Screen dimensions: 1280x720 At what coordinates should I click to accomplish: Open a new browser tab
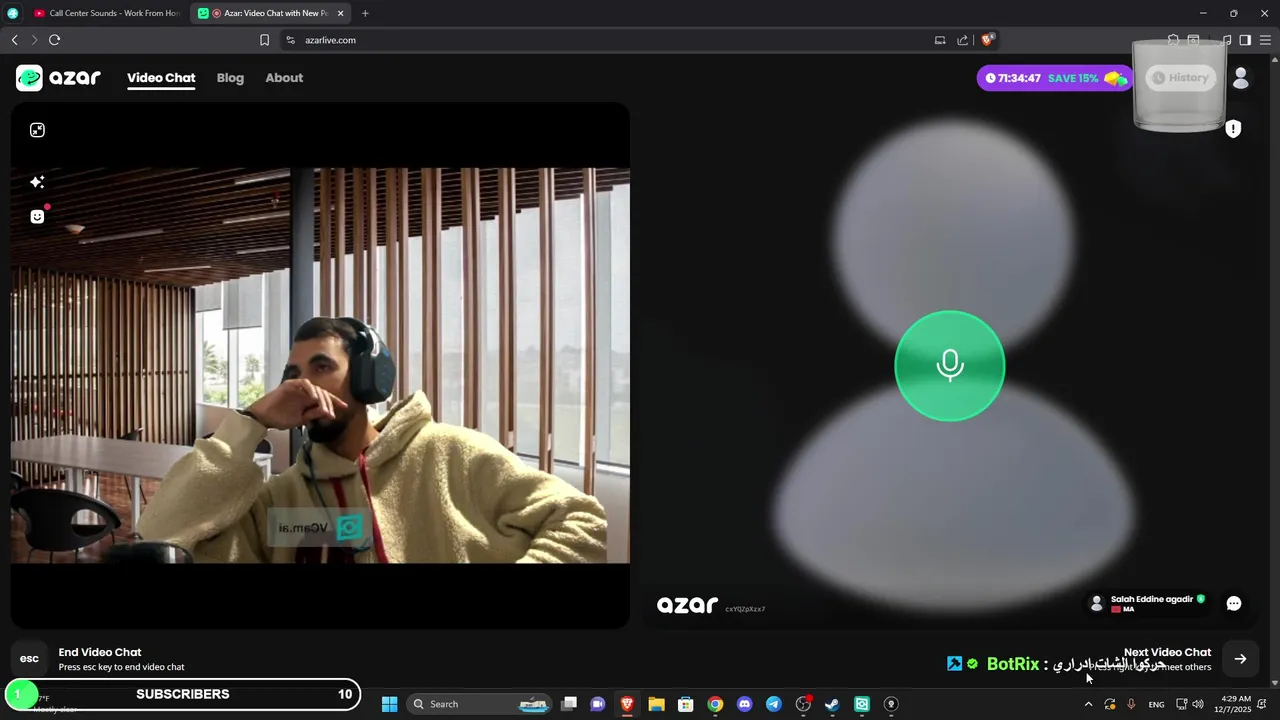pos(365,13)
